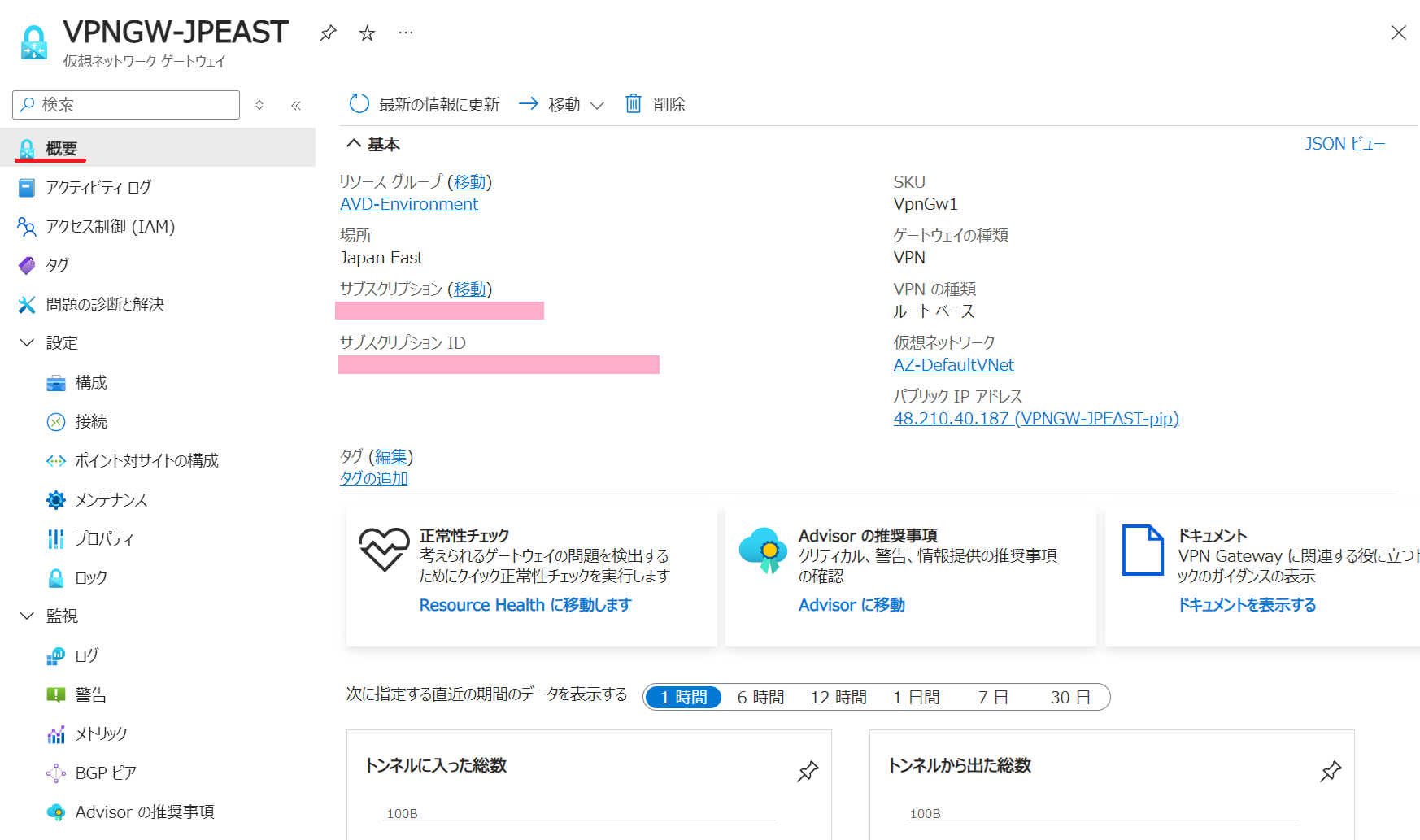The image size is (1420, 840).
Task: Click the trash delete icon
Action: click(634, 103)
